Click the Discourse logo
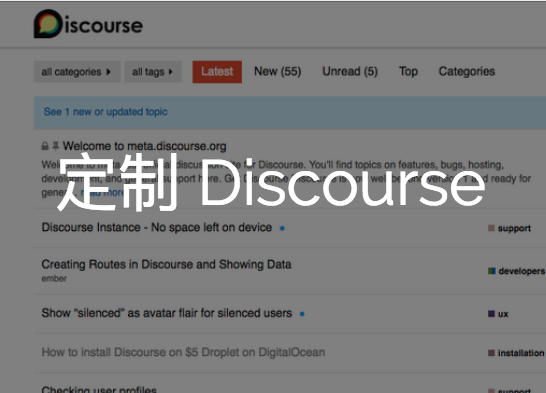The width and height of the screenshot is (546, 393). 88,24
